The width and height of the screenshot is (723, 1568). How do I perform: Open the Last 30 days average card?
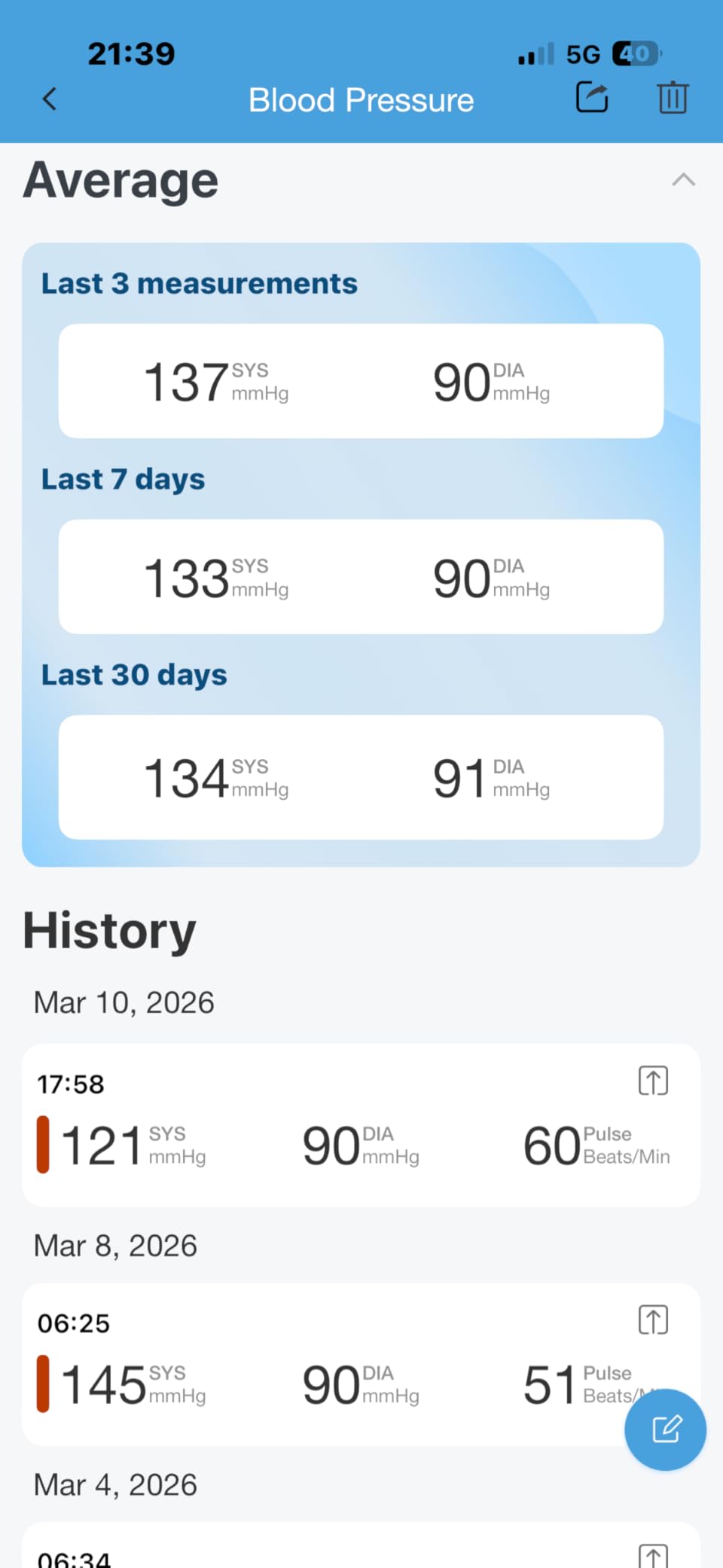pyautogui.click(x=361, y=777)
